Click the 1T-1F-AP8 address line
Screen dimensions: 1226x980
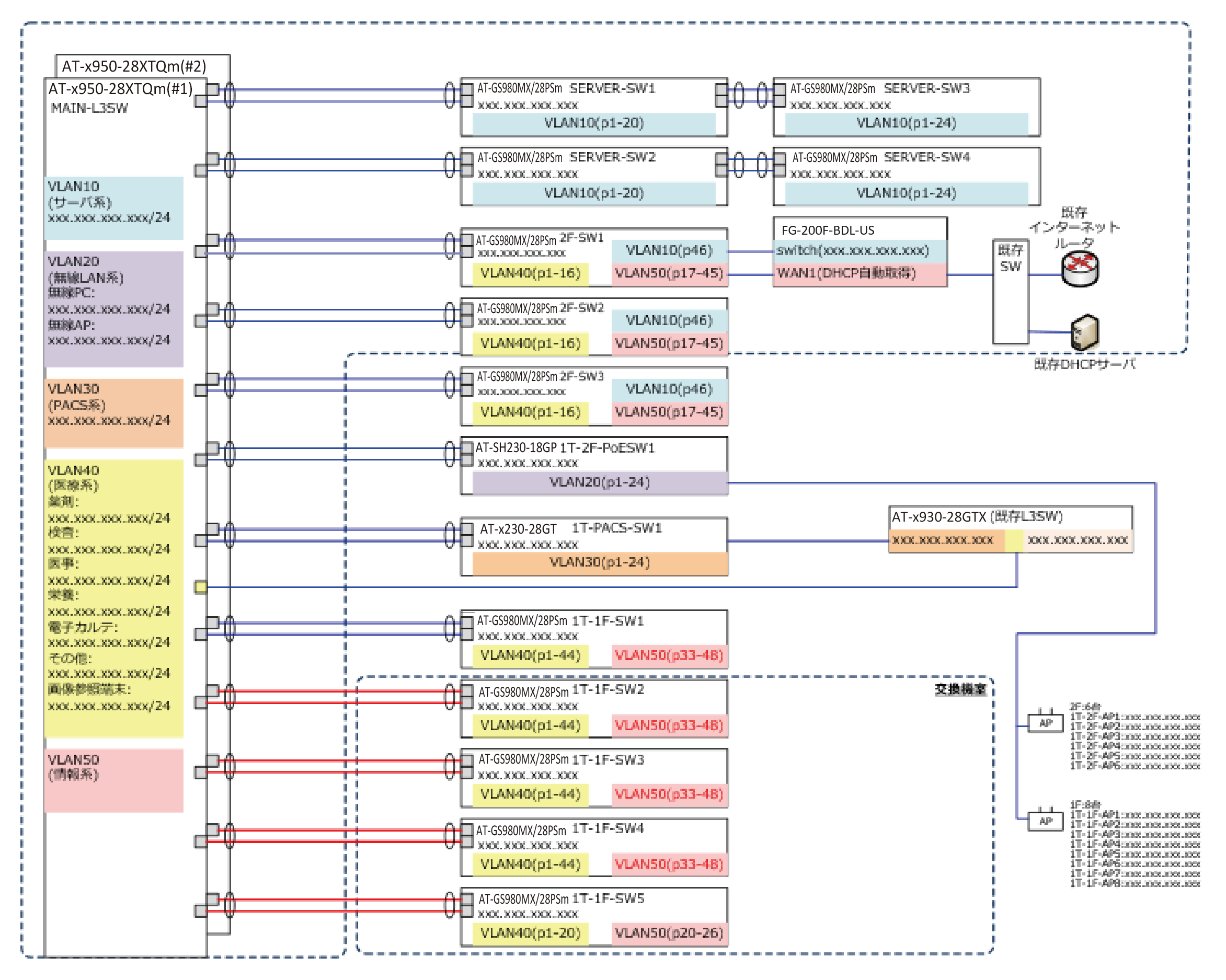[x=1135, y=884]
